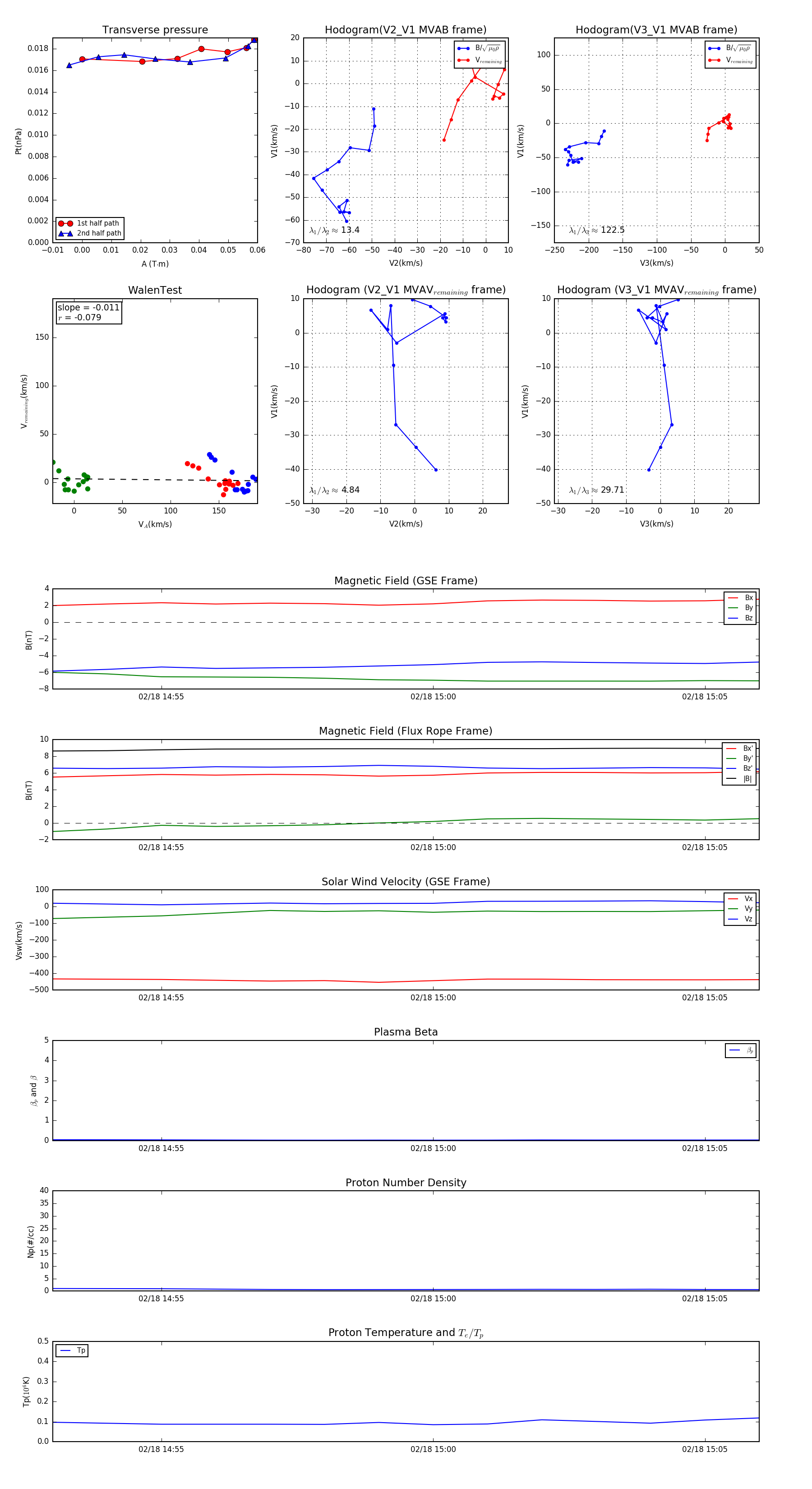Click '02/18 15:00' tick under Proton Temperature plot
The width and height of the screenshot is (812, 1489).
(x=433, y=1449)
